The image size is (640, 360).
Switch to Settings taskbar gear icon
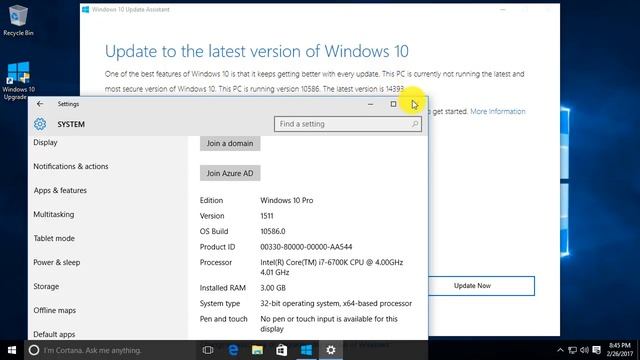click(331, 350)
